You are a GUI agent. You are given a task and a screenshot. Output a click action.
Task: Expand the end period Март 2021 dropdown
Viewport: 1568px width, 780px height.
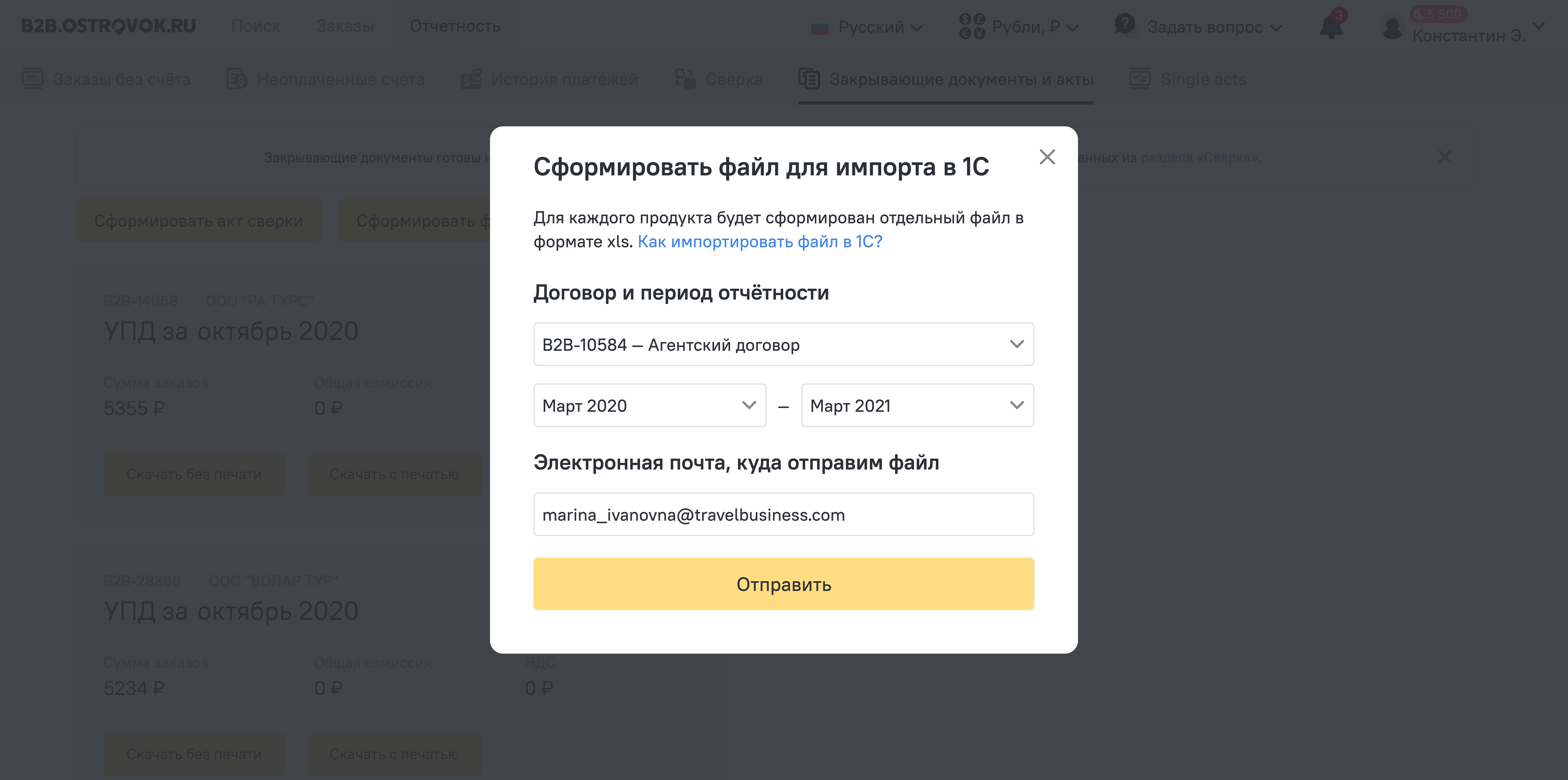[917, 406]
